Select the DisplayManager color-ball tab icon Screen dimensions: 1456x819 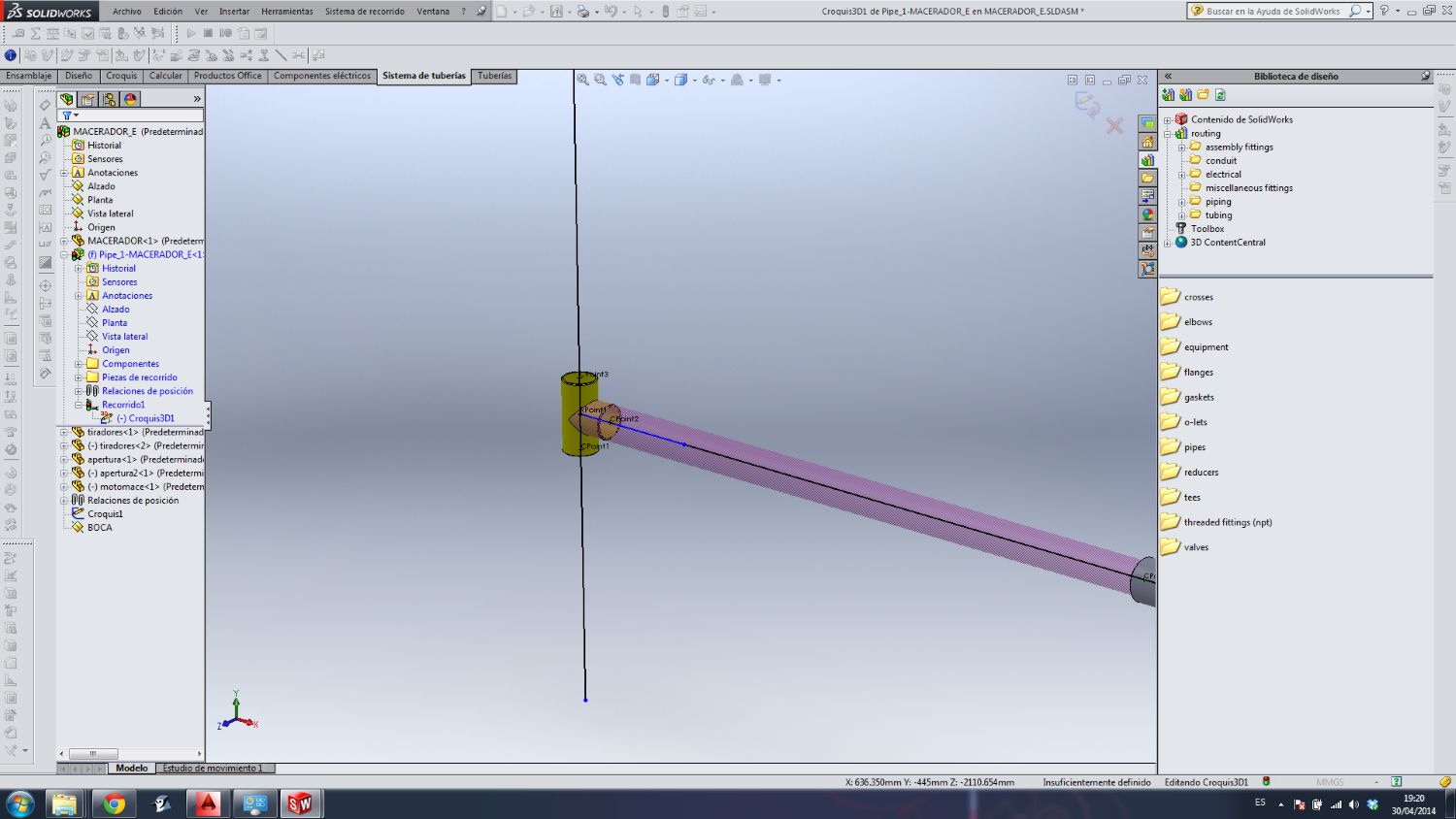click(x=130, y=99)
